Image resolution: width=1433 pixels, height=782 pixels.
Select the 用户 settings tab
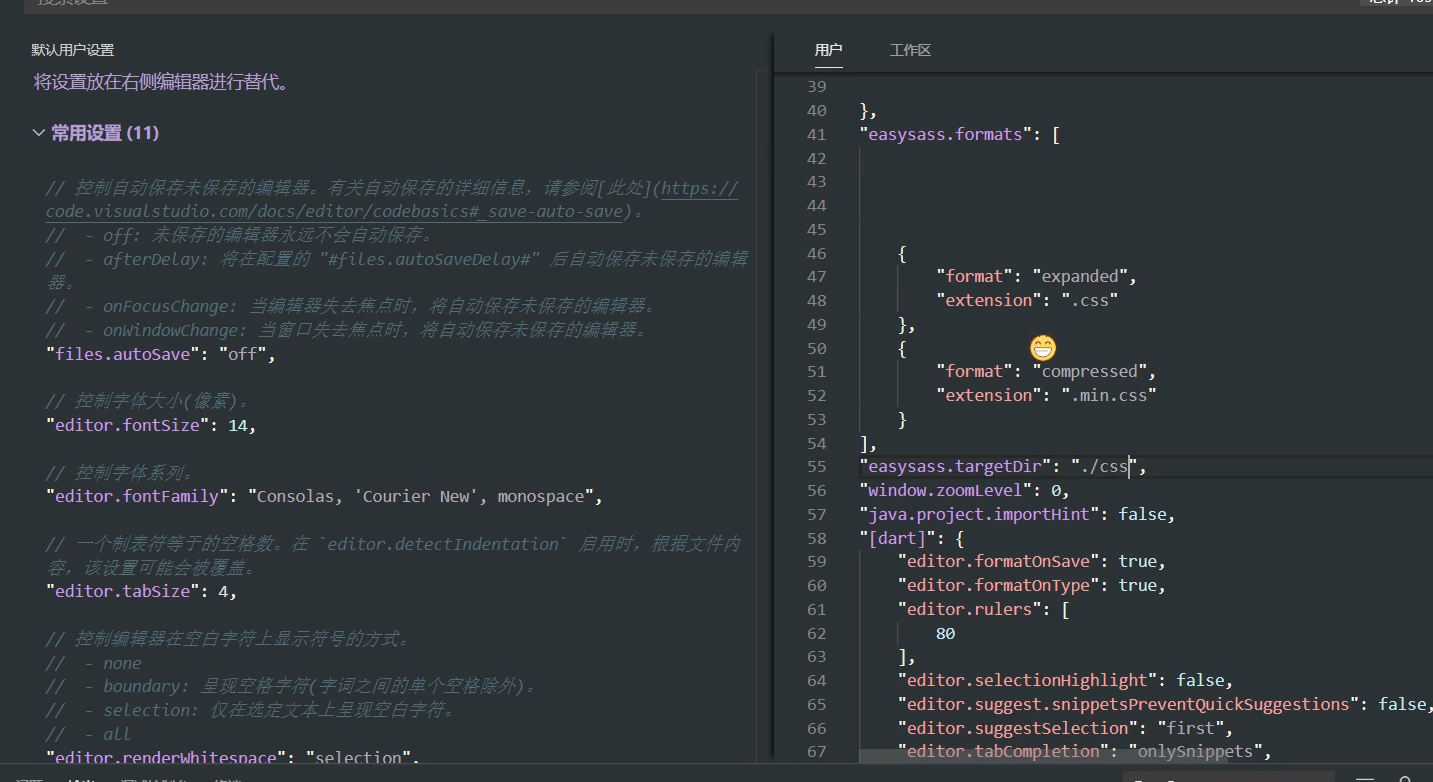coord(827,49)
